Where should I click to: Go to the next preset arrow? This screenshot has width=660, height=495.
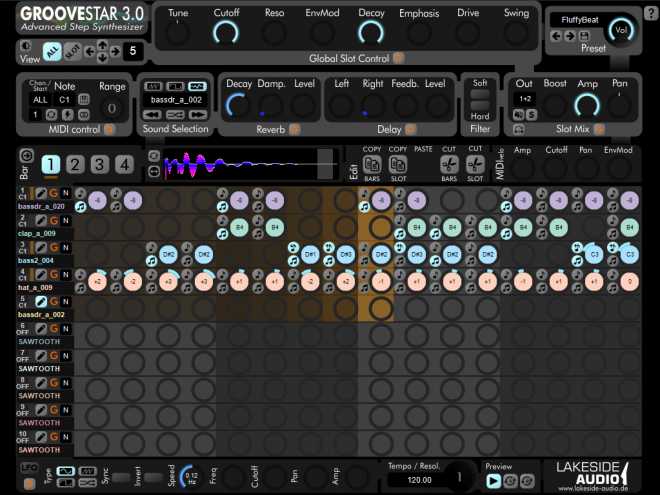click(570, 36)
